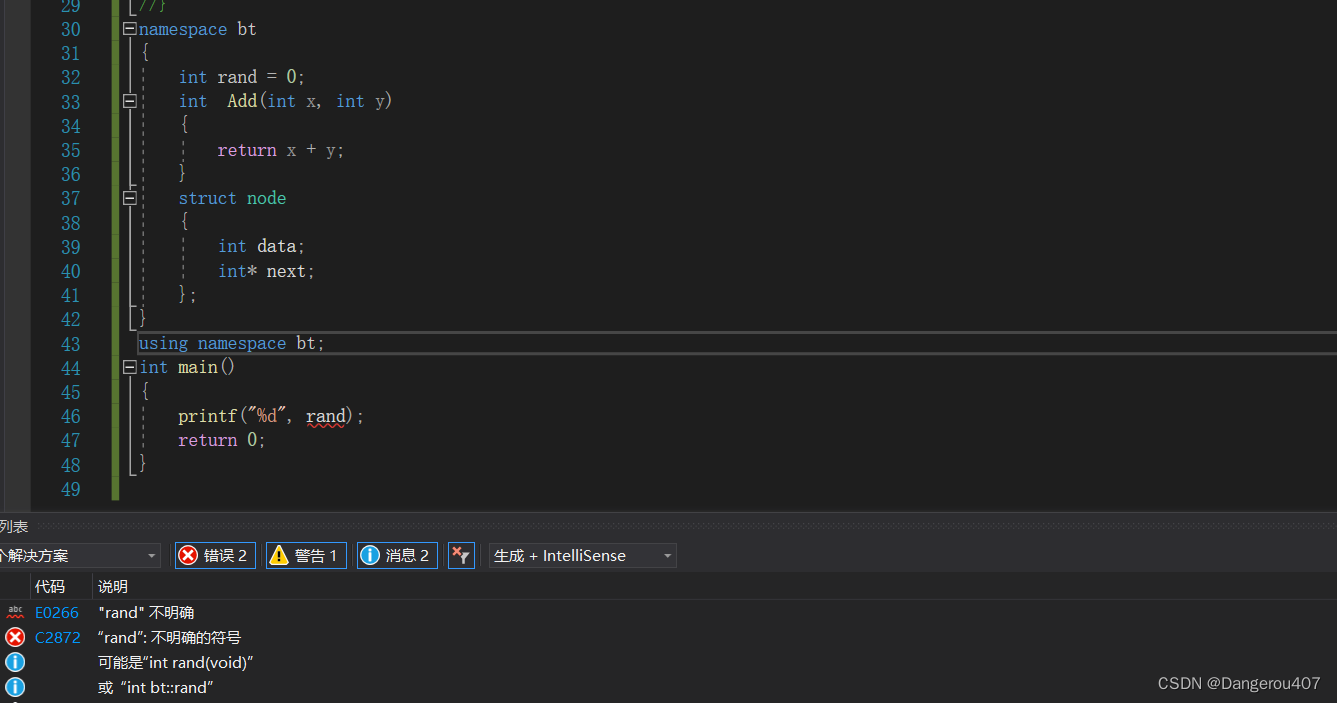Collapse the Add function block

129,101
